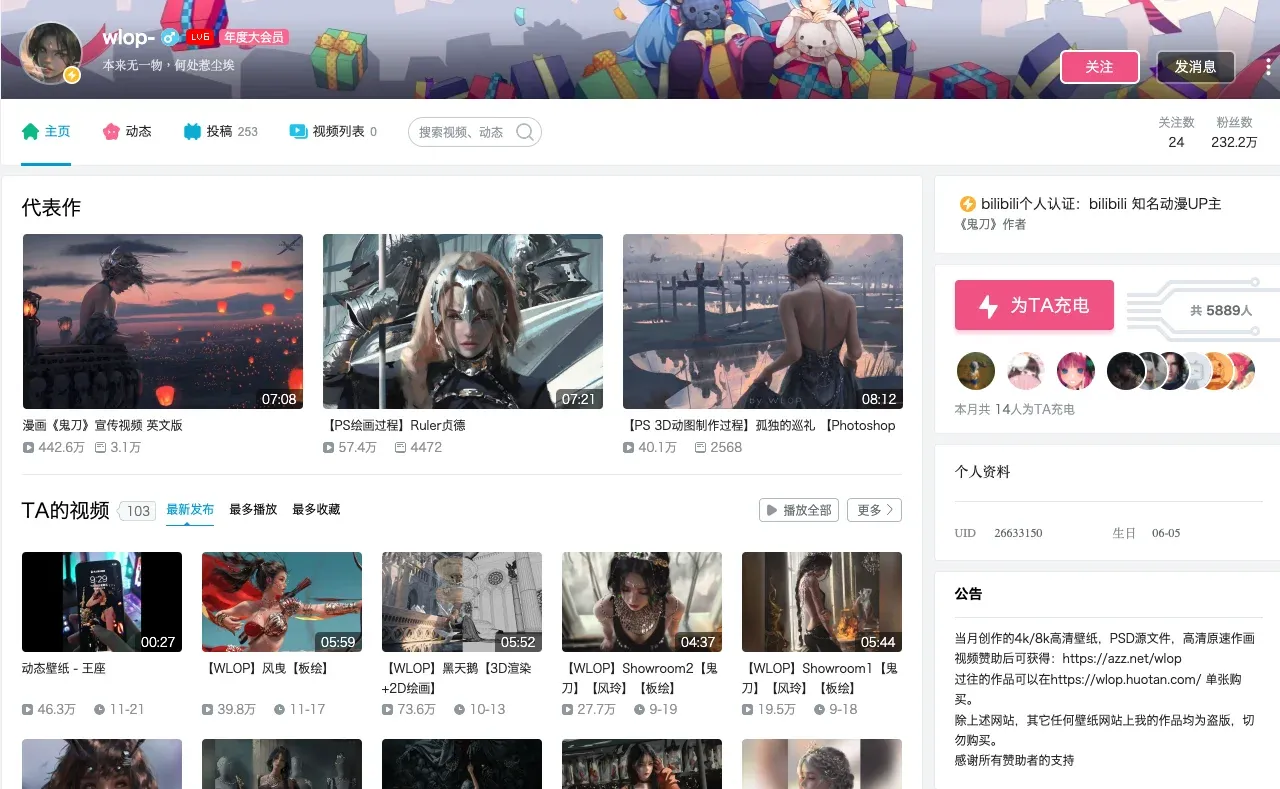Click the play count icon next to 46.3万
Viewport: 1280px width, 789px height.
[27, 710]
